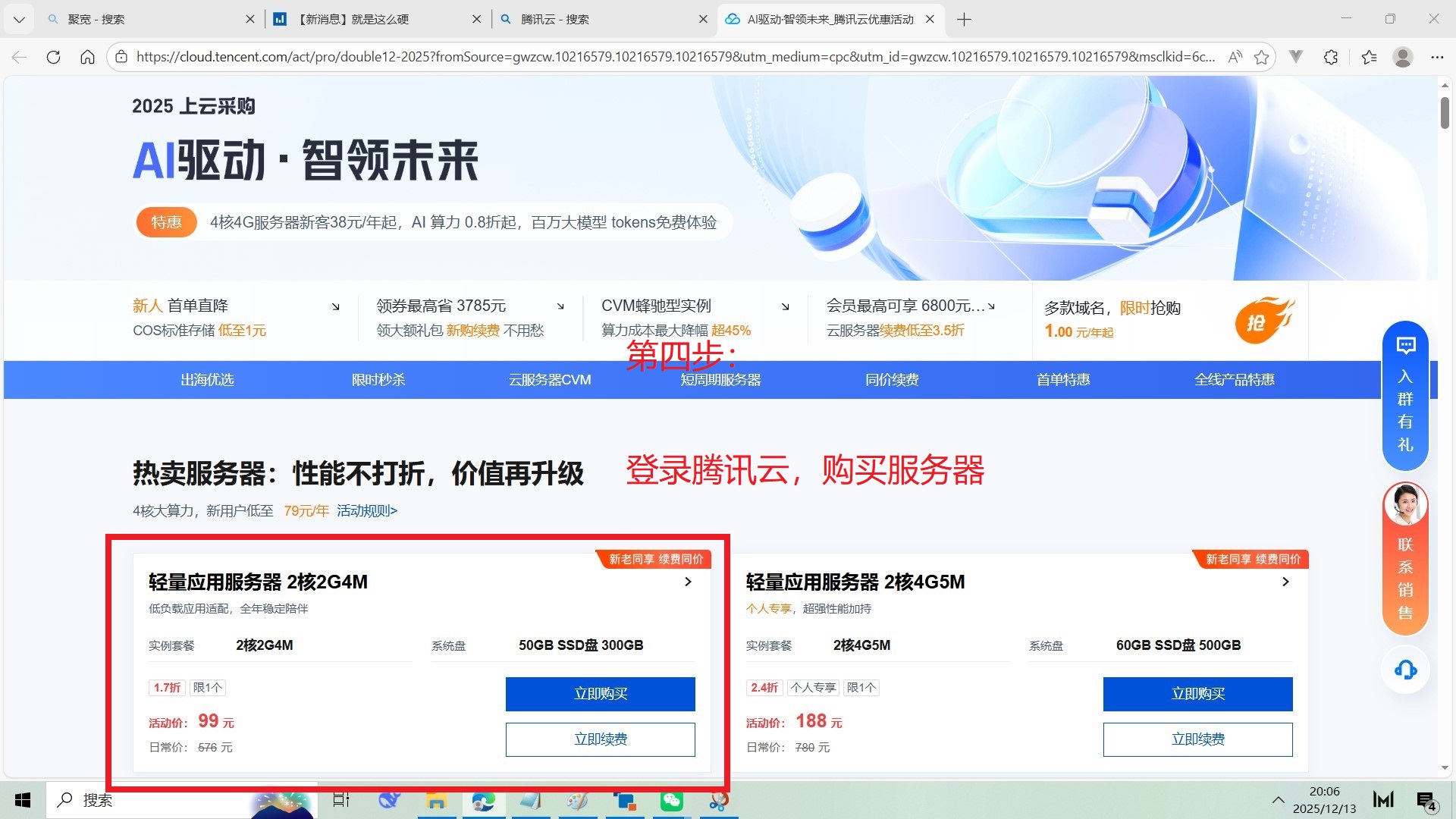Expand the 轻量应用服务器 2核4G5M card chevron
Image resolution: width=1456 pixels, height=819 pixels.
point(1285,582)
